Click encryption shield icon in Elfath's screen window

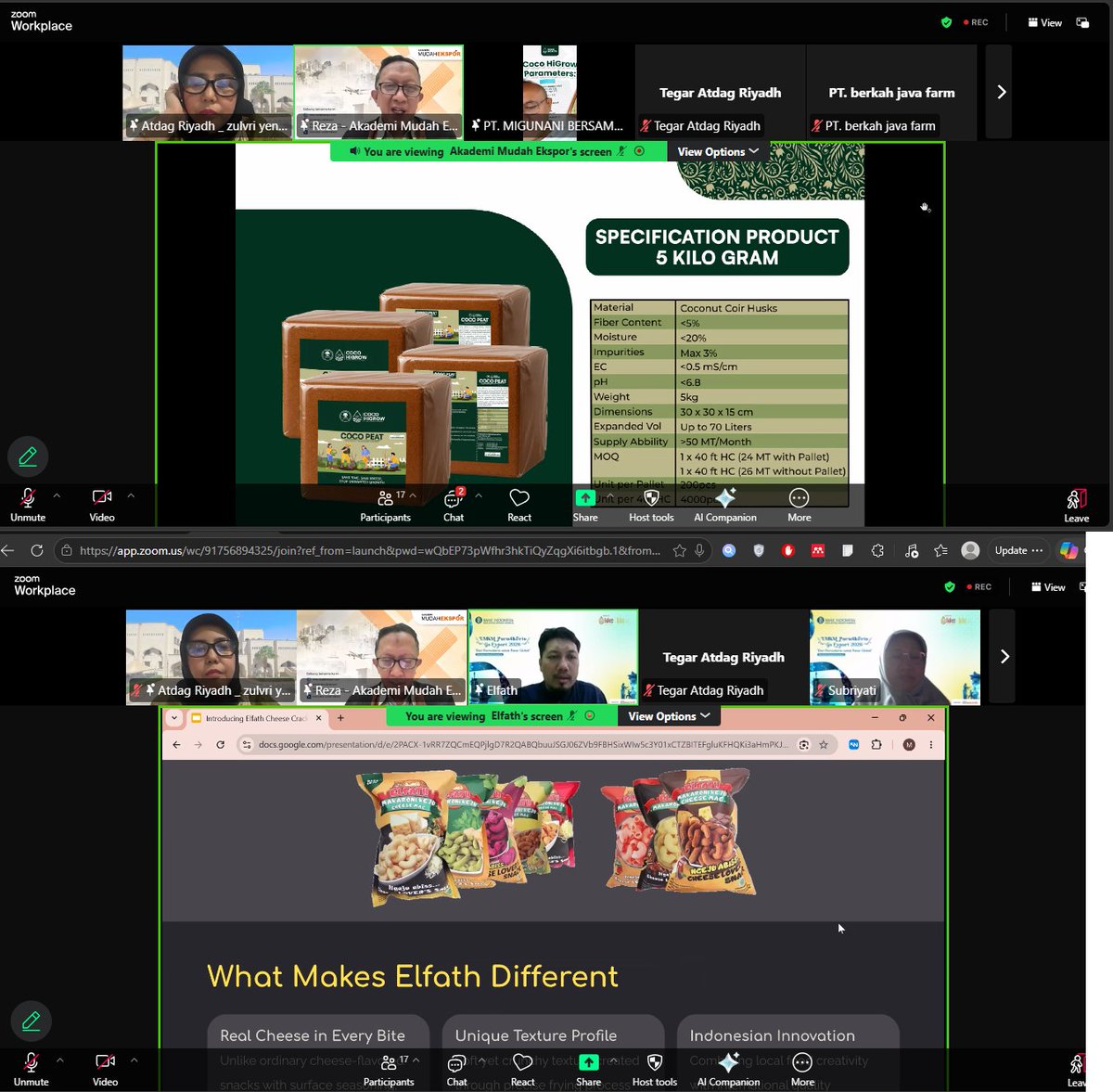coord(949,586)
